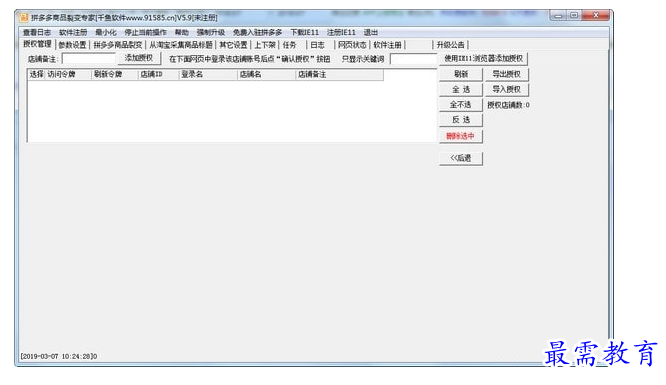Image resolution: width=666 pixels, height=385 pixels.
Task: Click the 访问令牌 column header
Action: tap(68, 74)
